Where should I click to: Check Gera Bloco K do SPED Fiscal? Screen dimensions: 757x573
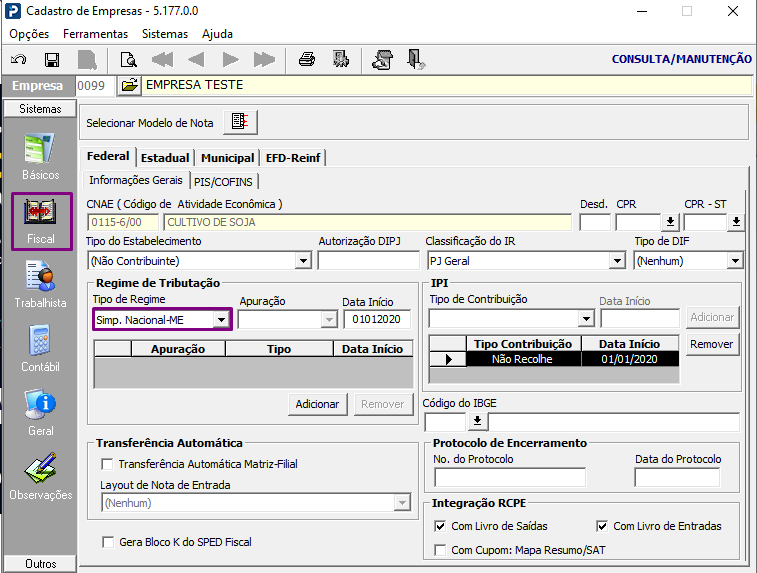[108, 542]
